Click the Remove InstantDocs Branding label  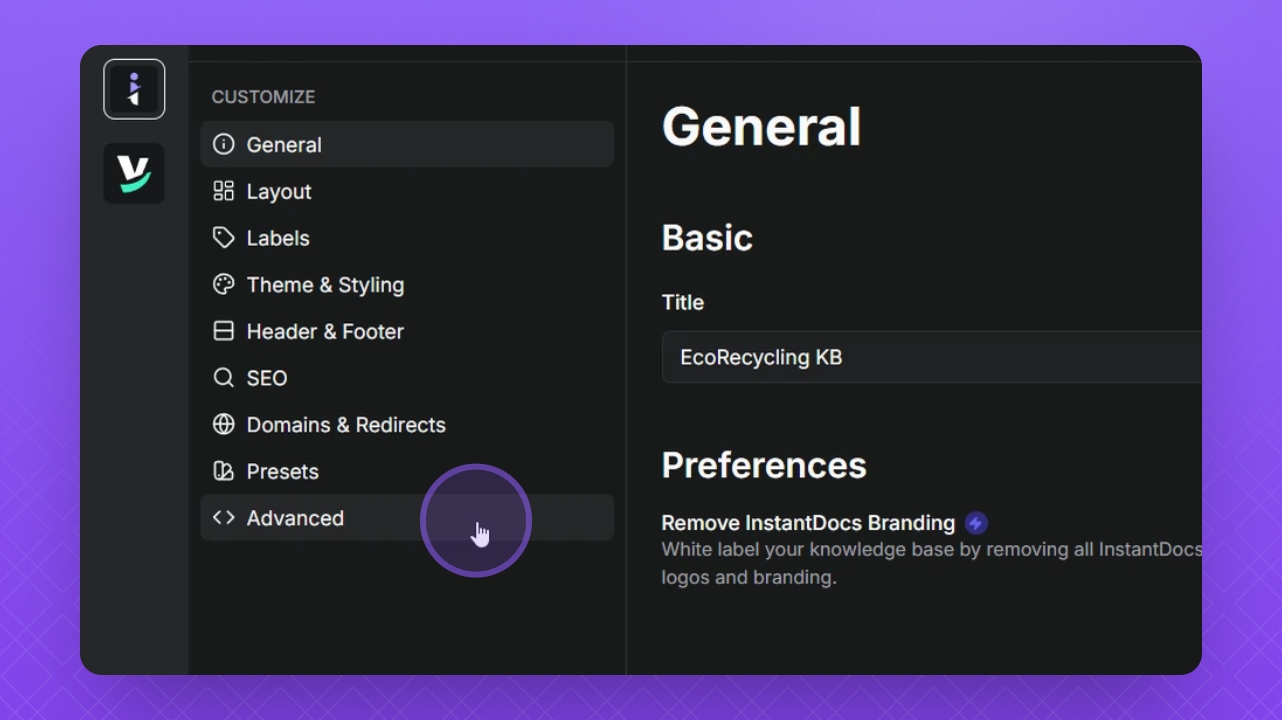pyautogui.click(x=808, y=523)
